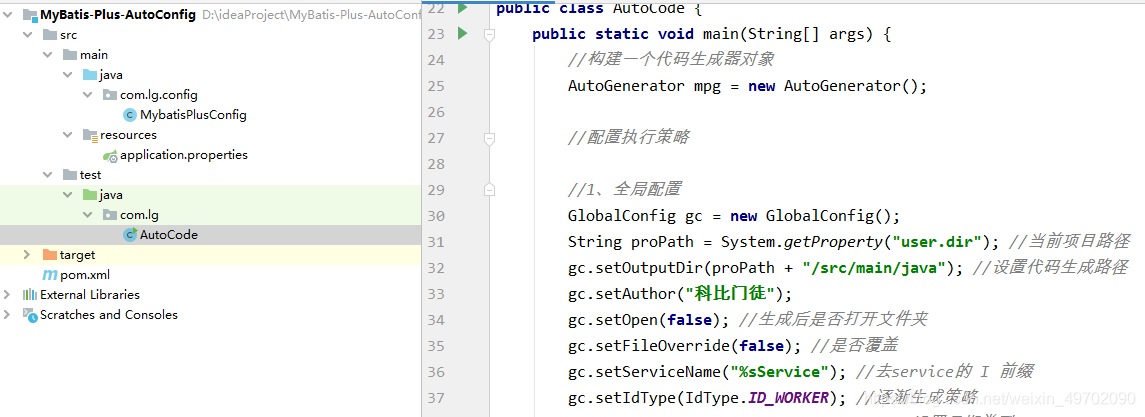Collapse the resources folder node
Image resolution: width=1145 pixels, height=417 pixels.
click(x=68, y=135)
